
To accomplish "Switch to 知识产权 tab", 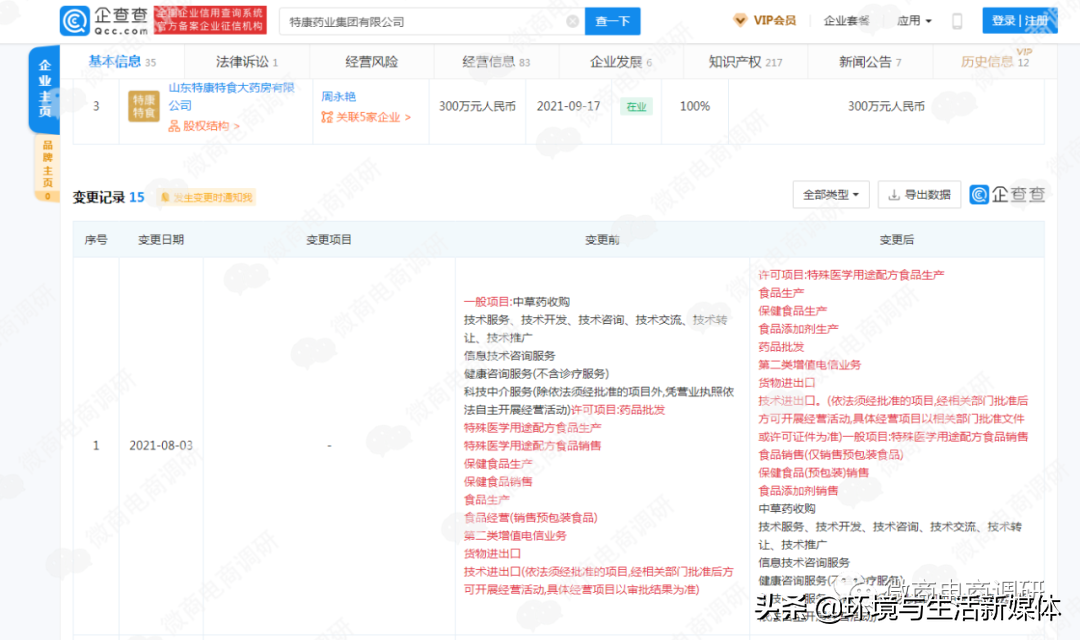I will [745, 61].
